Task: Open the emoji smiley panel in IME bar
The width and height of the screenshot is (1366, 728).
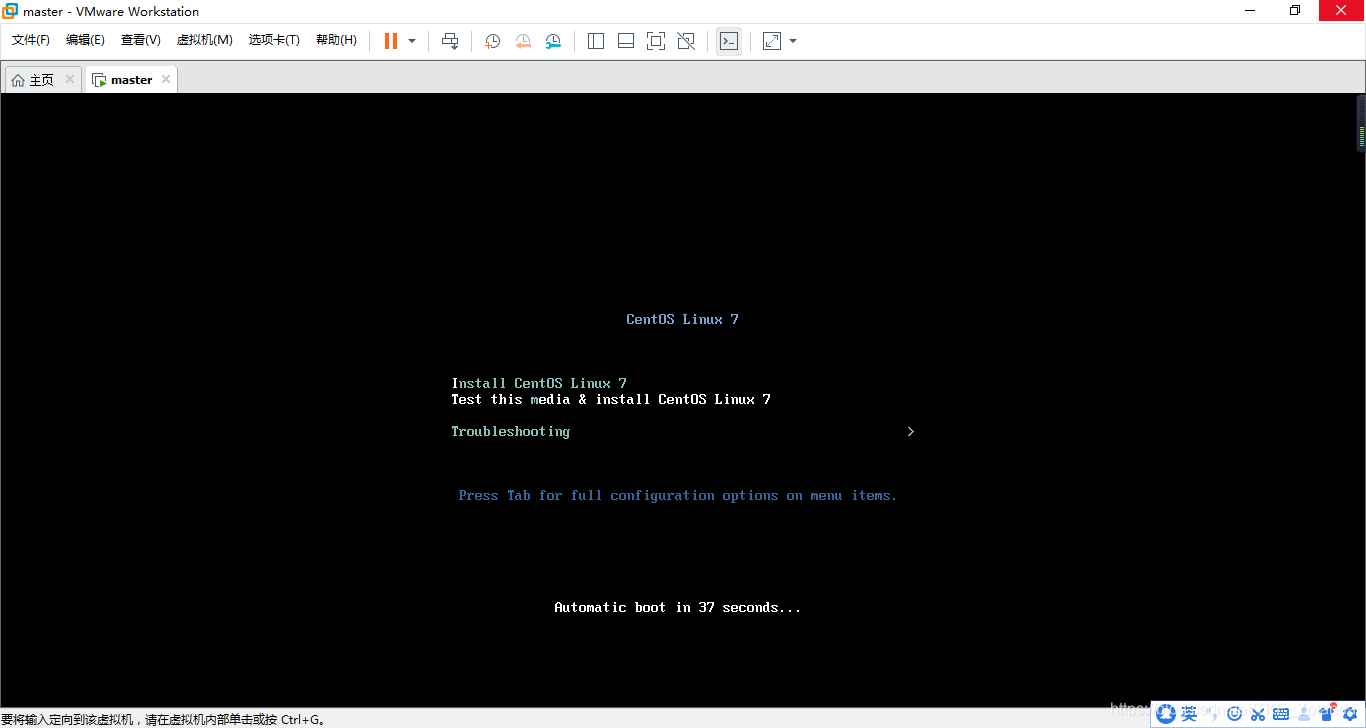Action: pyautogui.click(x=1235, y=713)
